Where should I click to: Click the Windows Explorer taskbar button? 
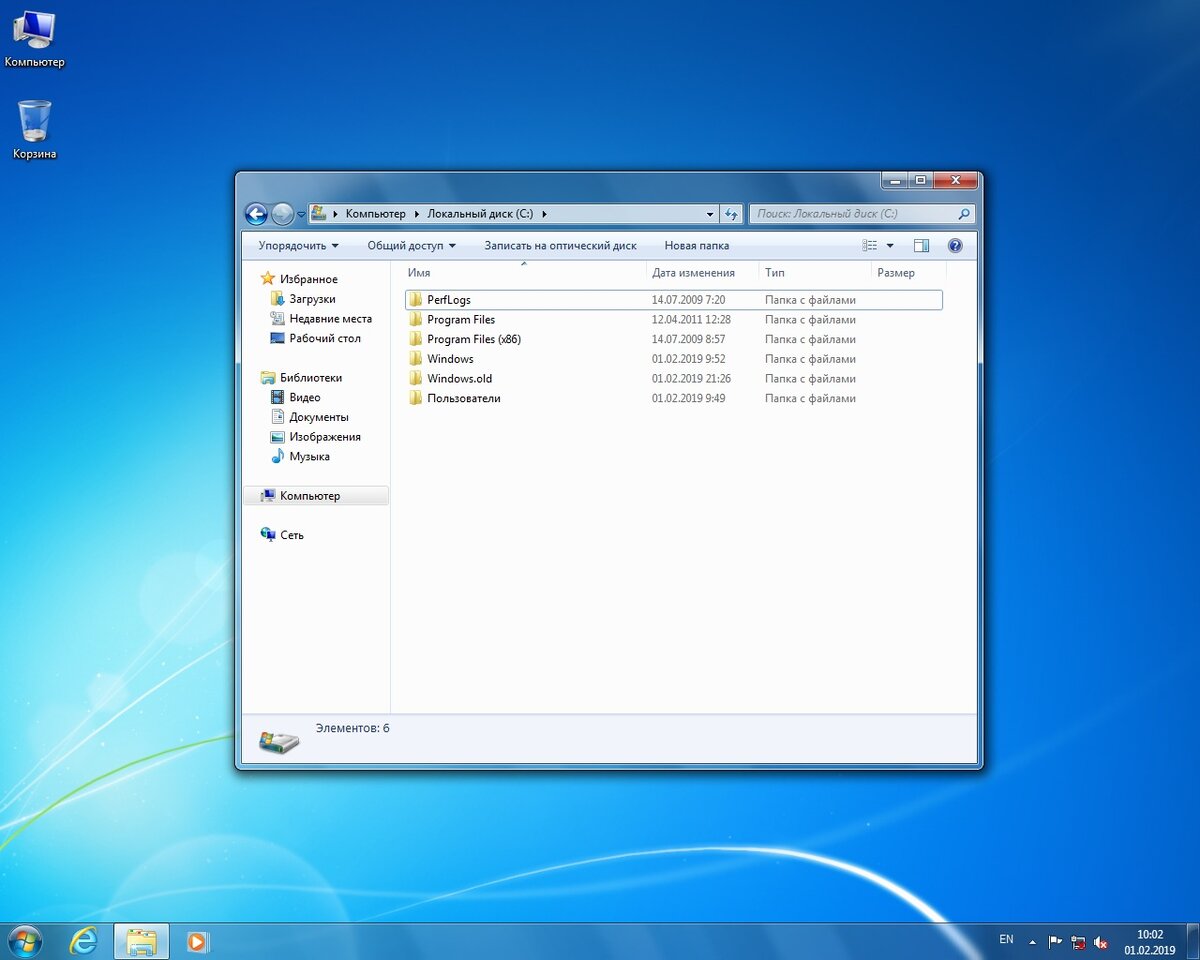point(141,941)
